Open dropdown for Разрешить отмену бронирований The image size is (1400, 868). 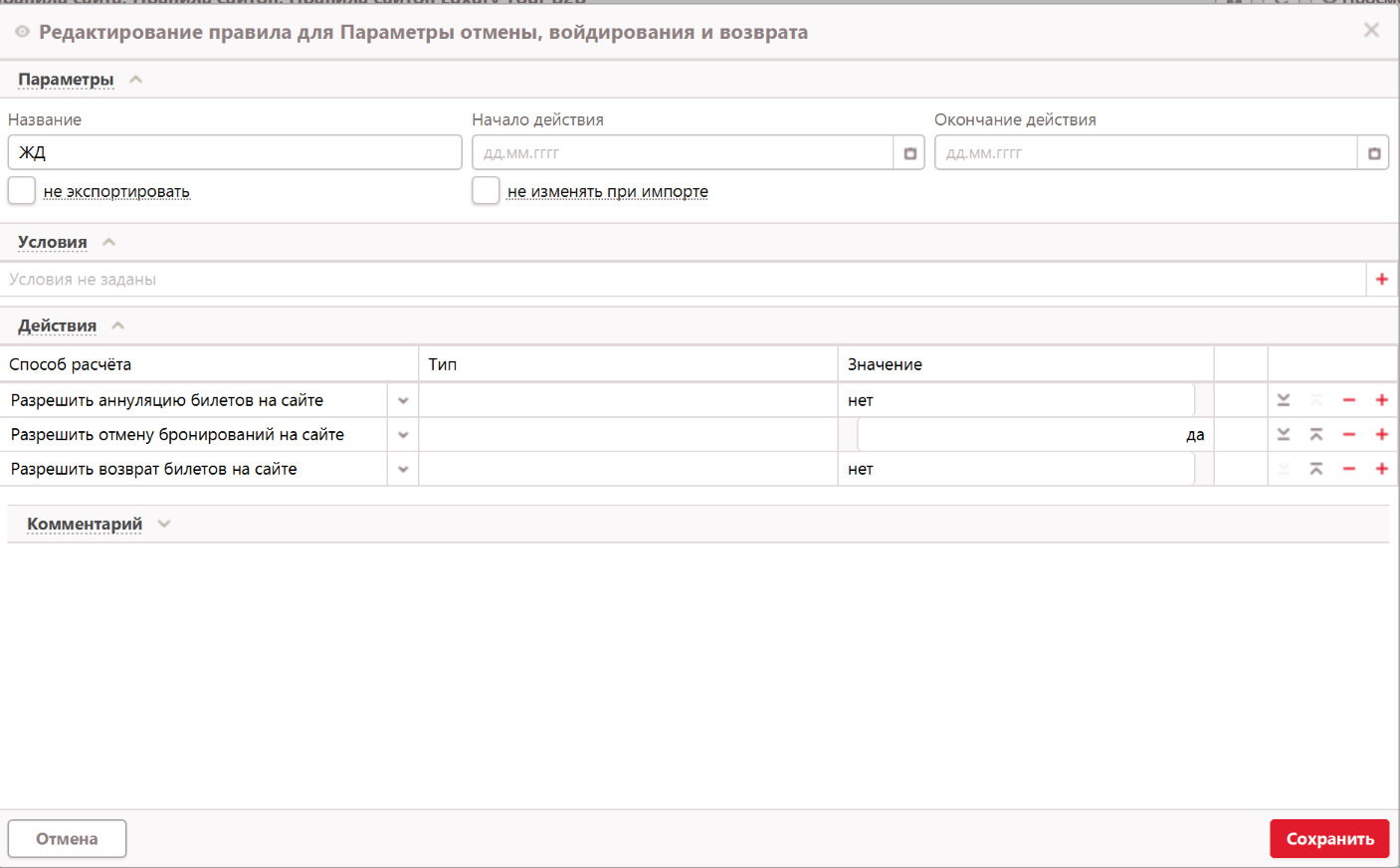[x=403, y=434]
